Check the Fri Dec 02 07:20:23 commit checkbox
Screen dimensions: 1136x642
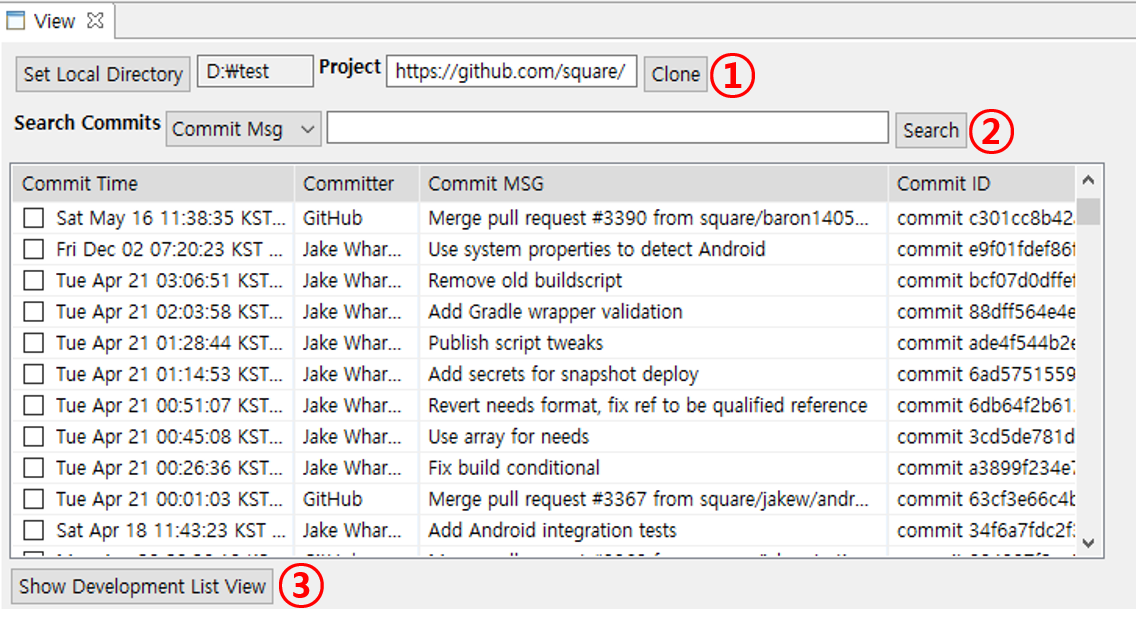point(33,249)
